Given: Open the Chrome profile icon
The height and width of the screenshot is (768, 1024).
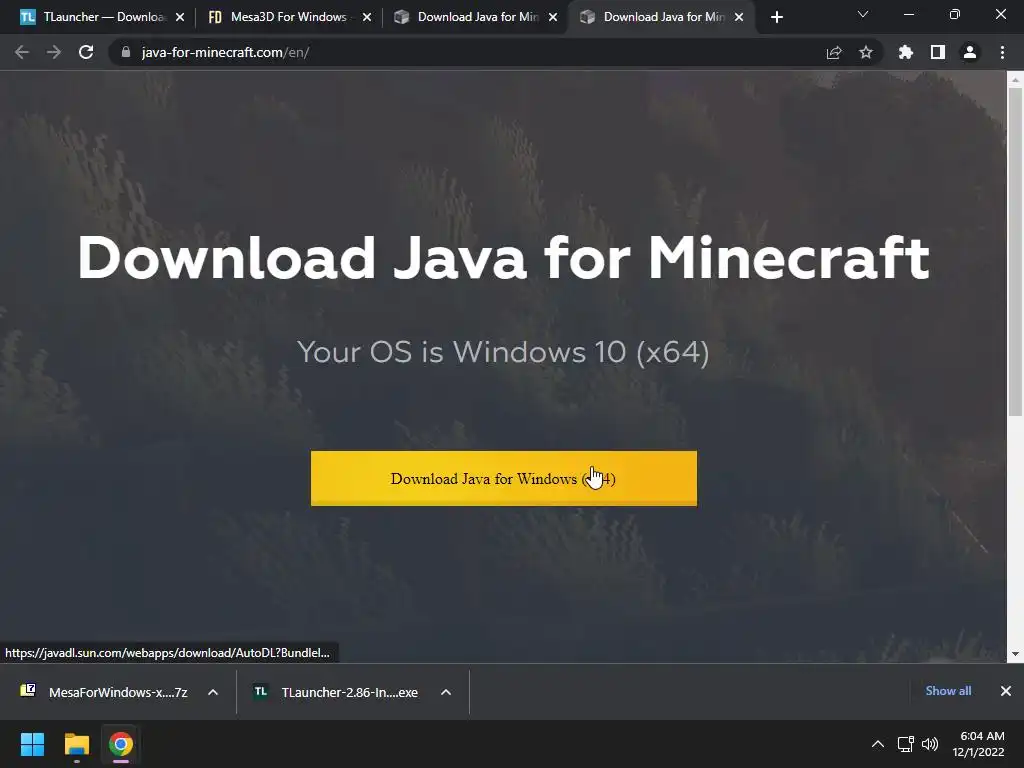Looking at the screenshot, I should [x=970, y=52].
